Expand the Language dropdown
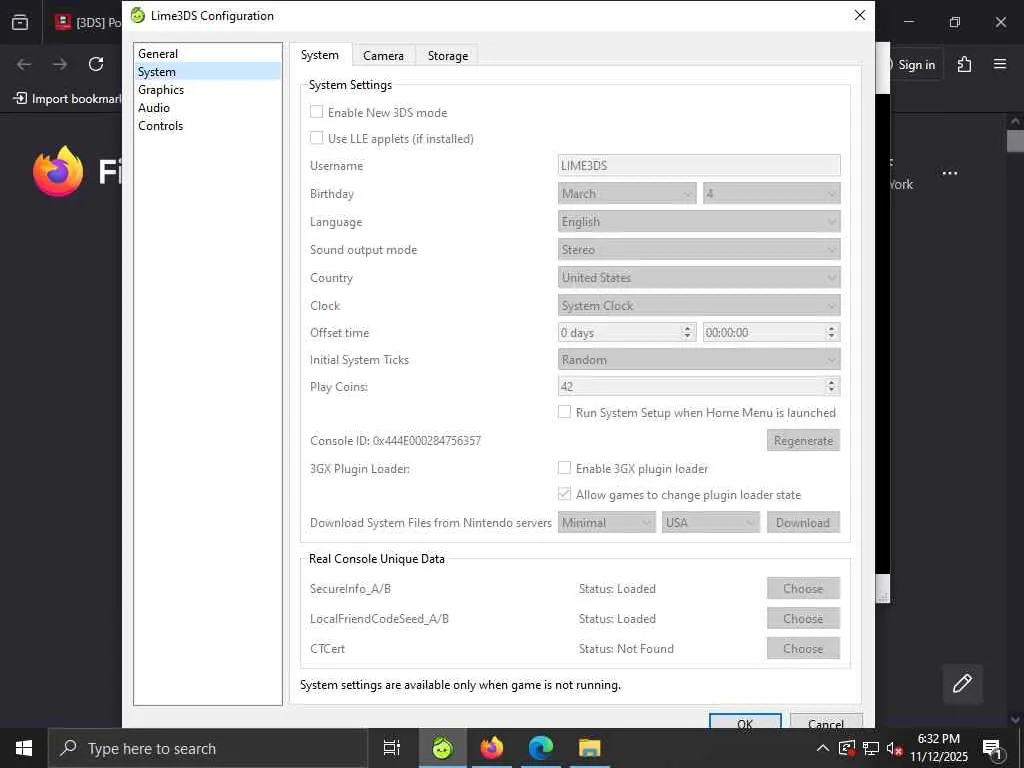The width and height of the screenshot is (1024, 768). click(x=699, y=221)
